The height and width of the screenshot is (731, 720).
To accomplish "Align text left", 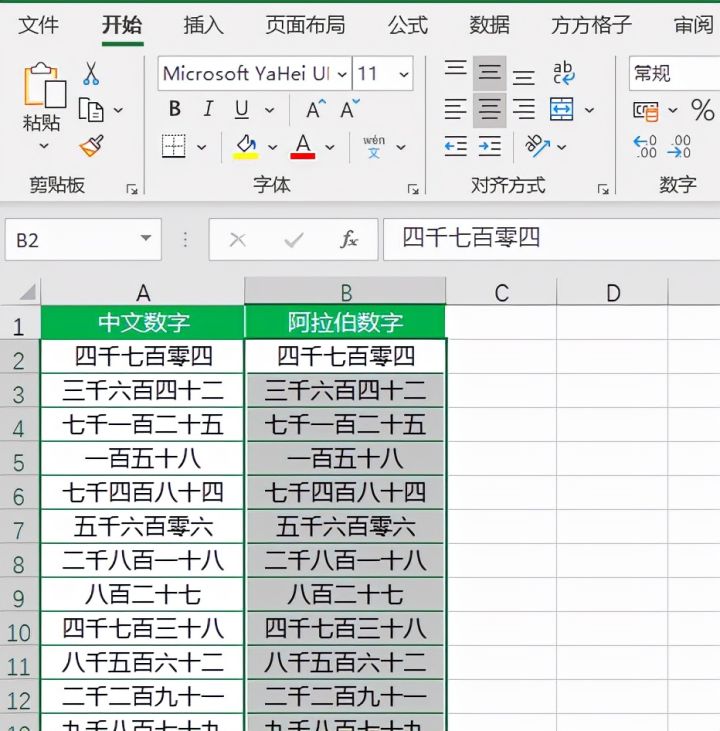I will coord(455,110).
